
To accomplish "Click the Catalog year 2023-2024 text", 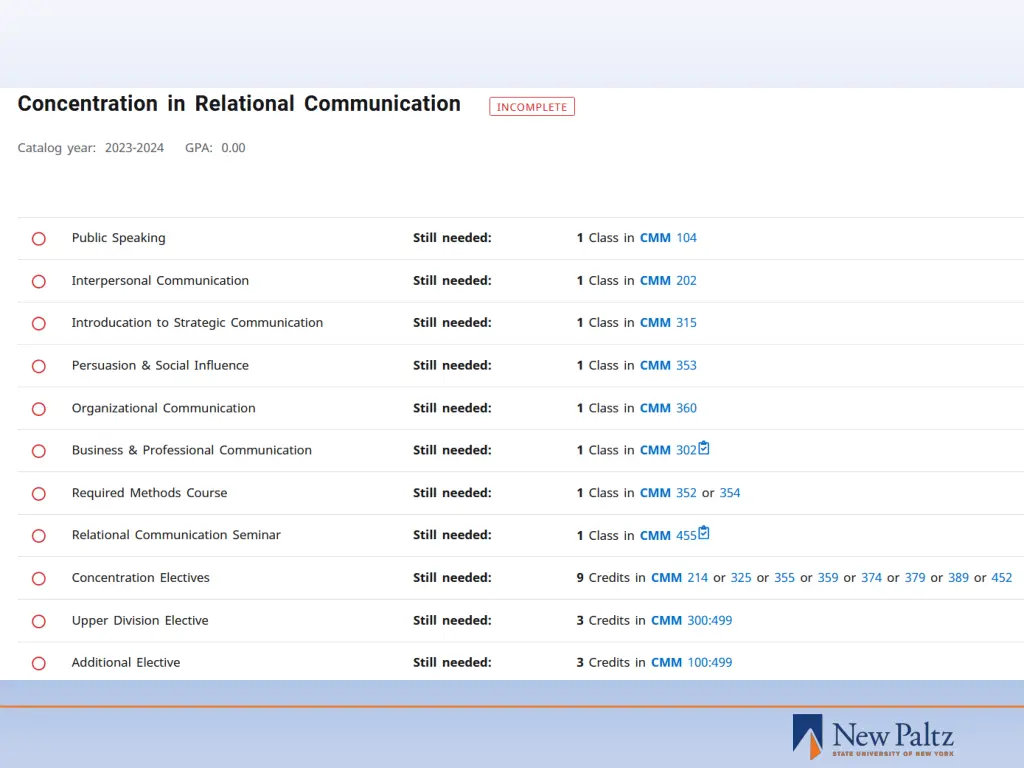I will [91, 148].
